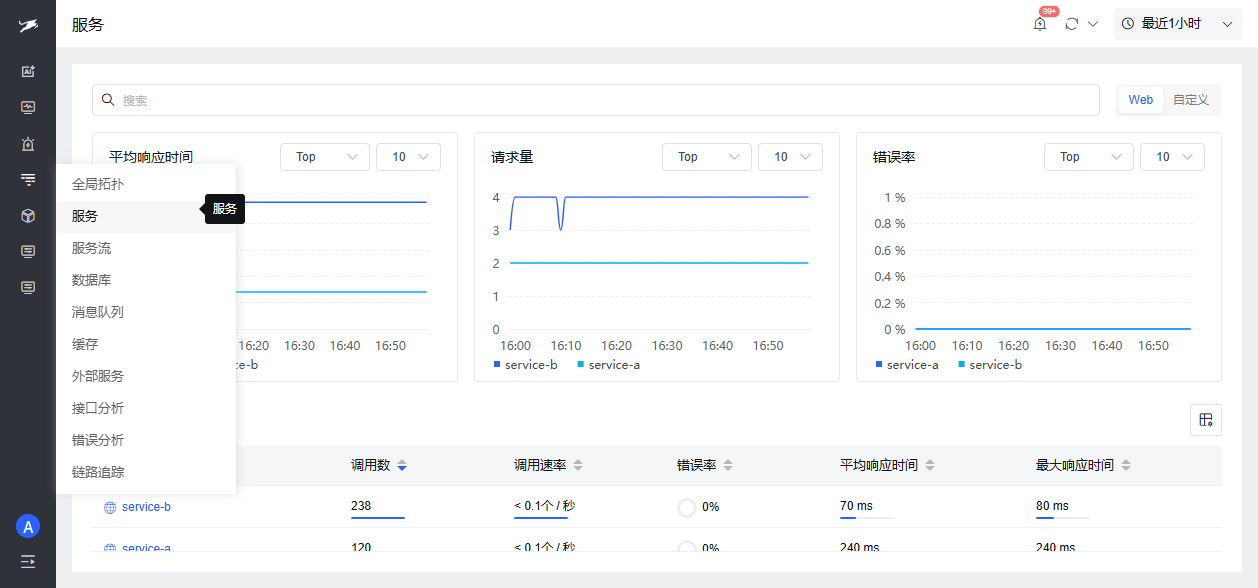The image size is (1258, 588).
Task: Toggle service-a legend in 请求量 chart
Action: pos(609,365)
